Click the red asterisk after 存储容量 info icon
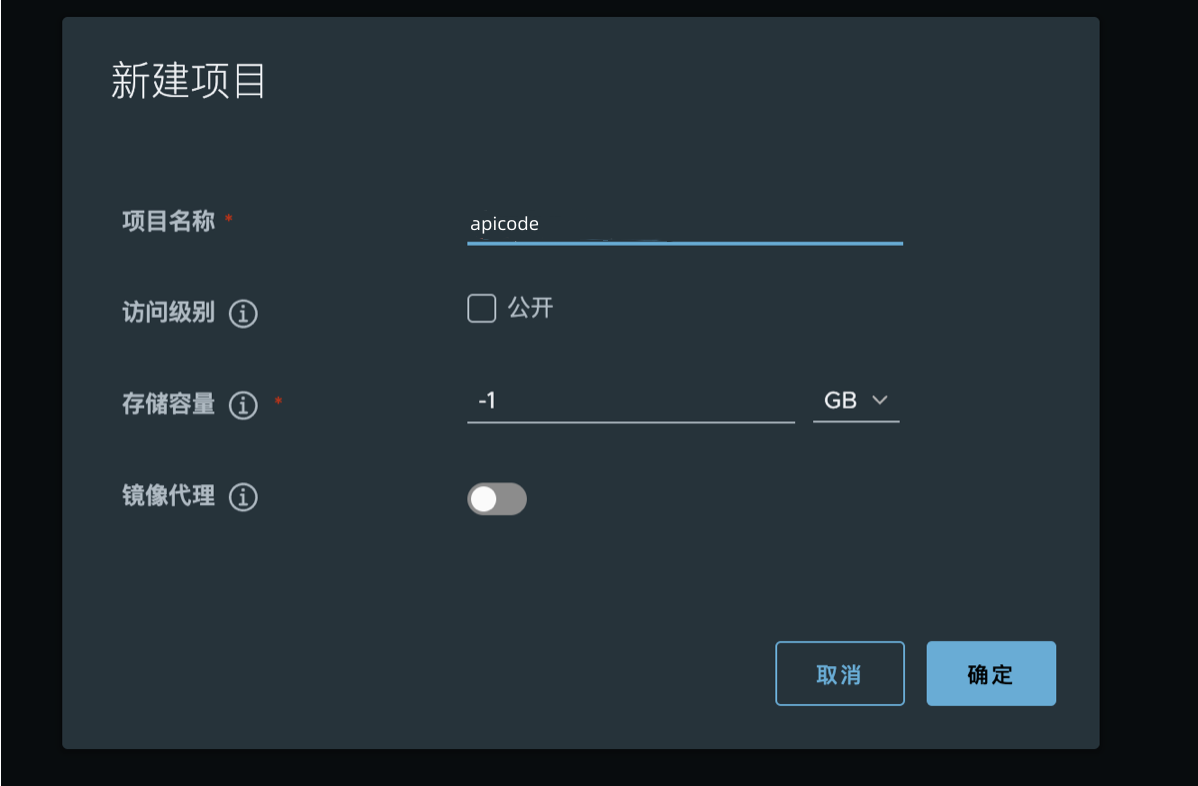The height and width of the screenshot is (786, 1198). [x=278, y=402]
